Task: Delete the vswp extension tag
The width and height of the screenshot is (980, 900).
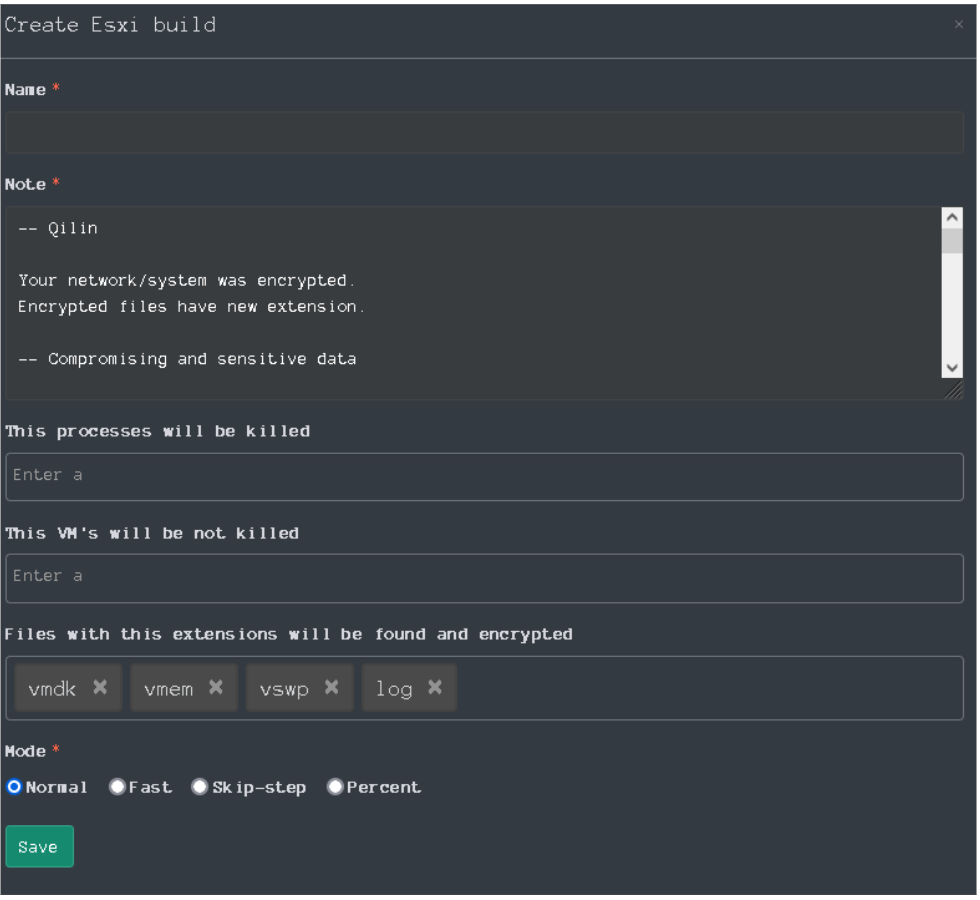Action: [x=332, y=688]
